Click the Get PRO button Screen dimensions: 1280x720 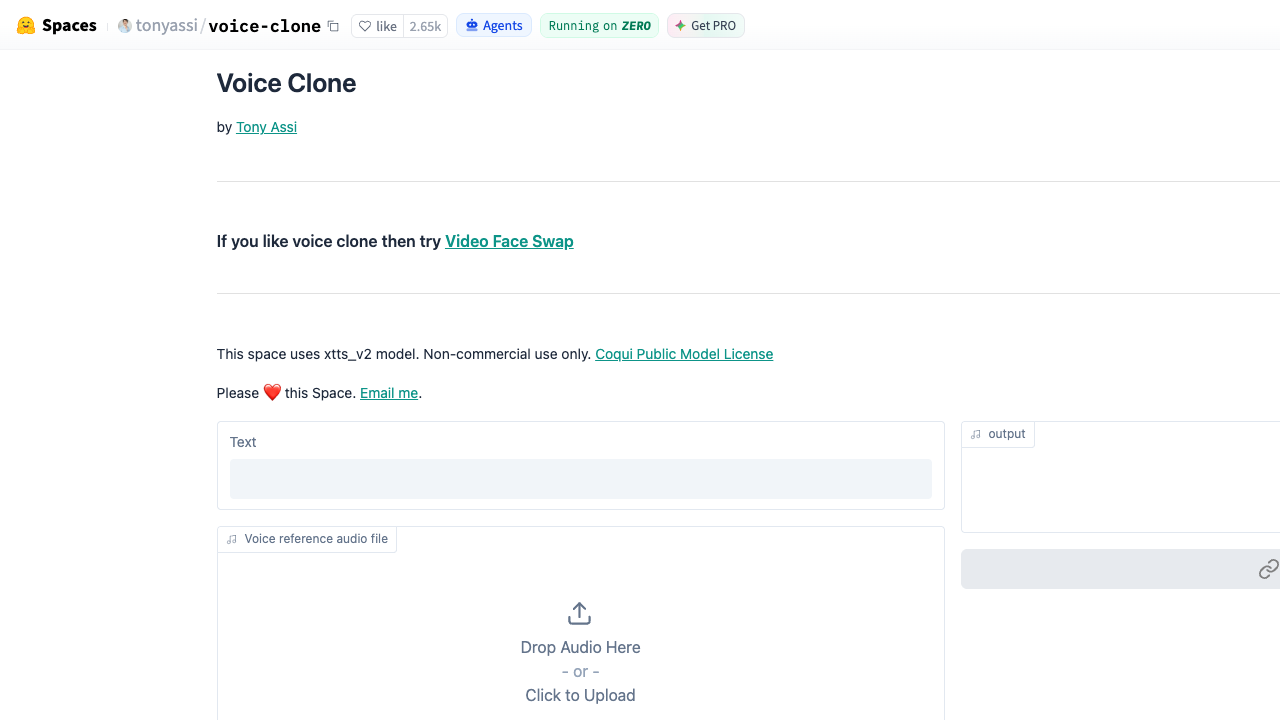(x=706, y=26)
